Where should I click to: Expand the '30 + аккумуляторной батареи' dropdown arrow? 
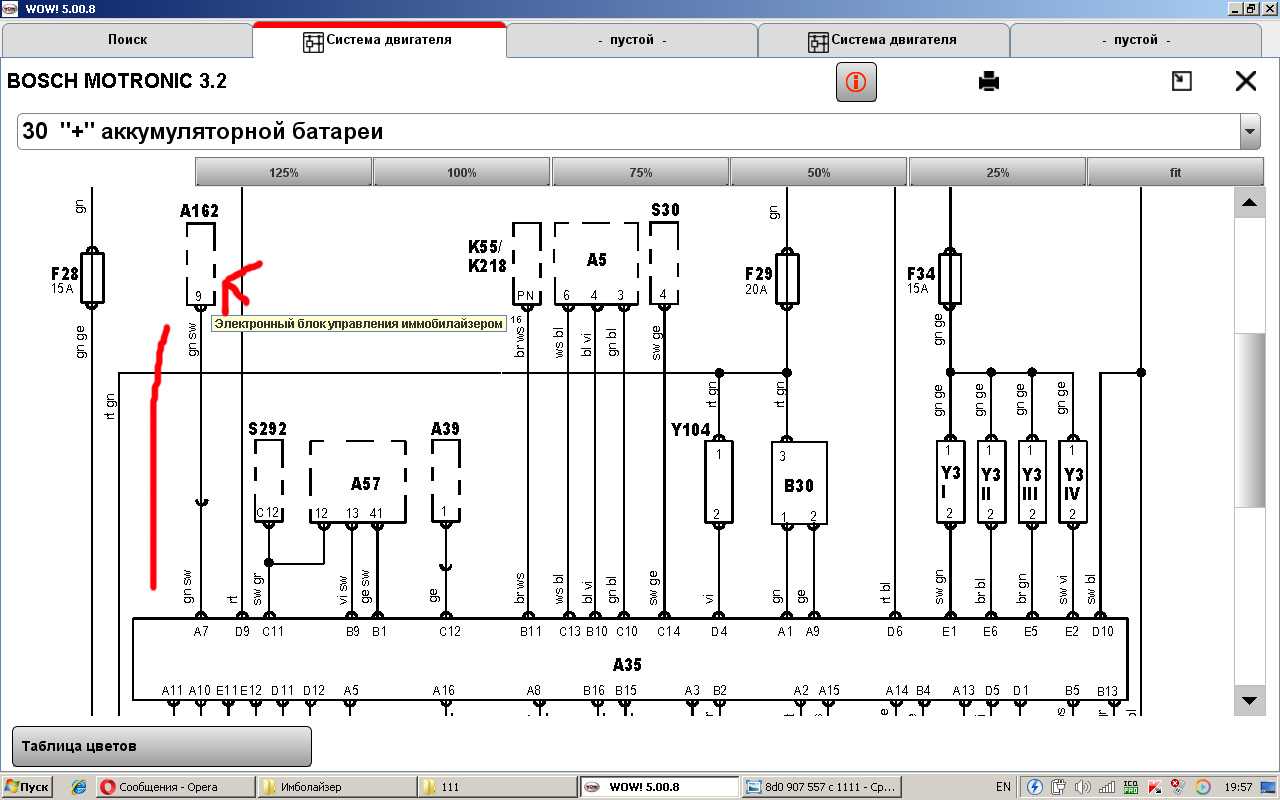pos(1250,131)
